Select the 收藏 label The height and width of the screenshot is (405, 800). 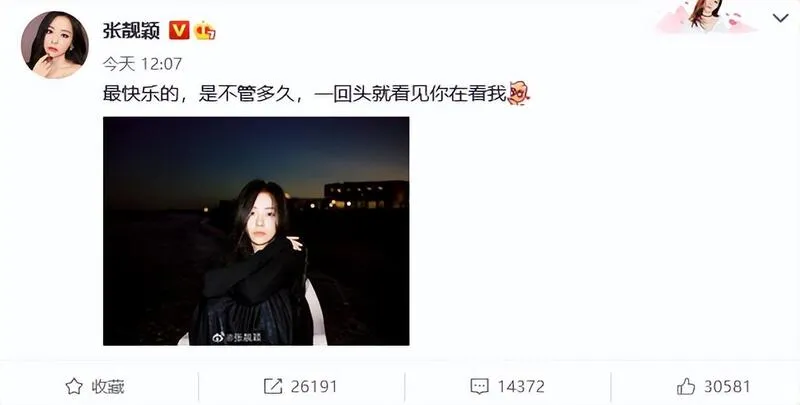point(108,387)
